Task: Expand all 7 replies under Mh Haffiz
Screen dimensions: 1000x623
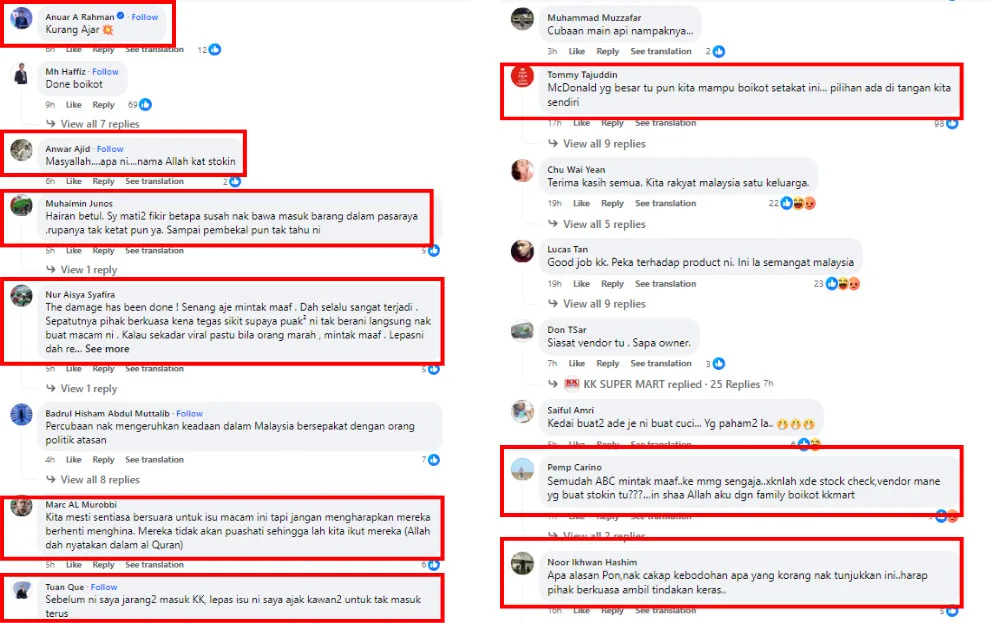Action: coord(100,124)
